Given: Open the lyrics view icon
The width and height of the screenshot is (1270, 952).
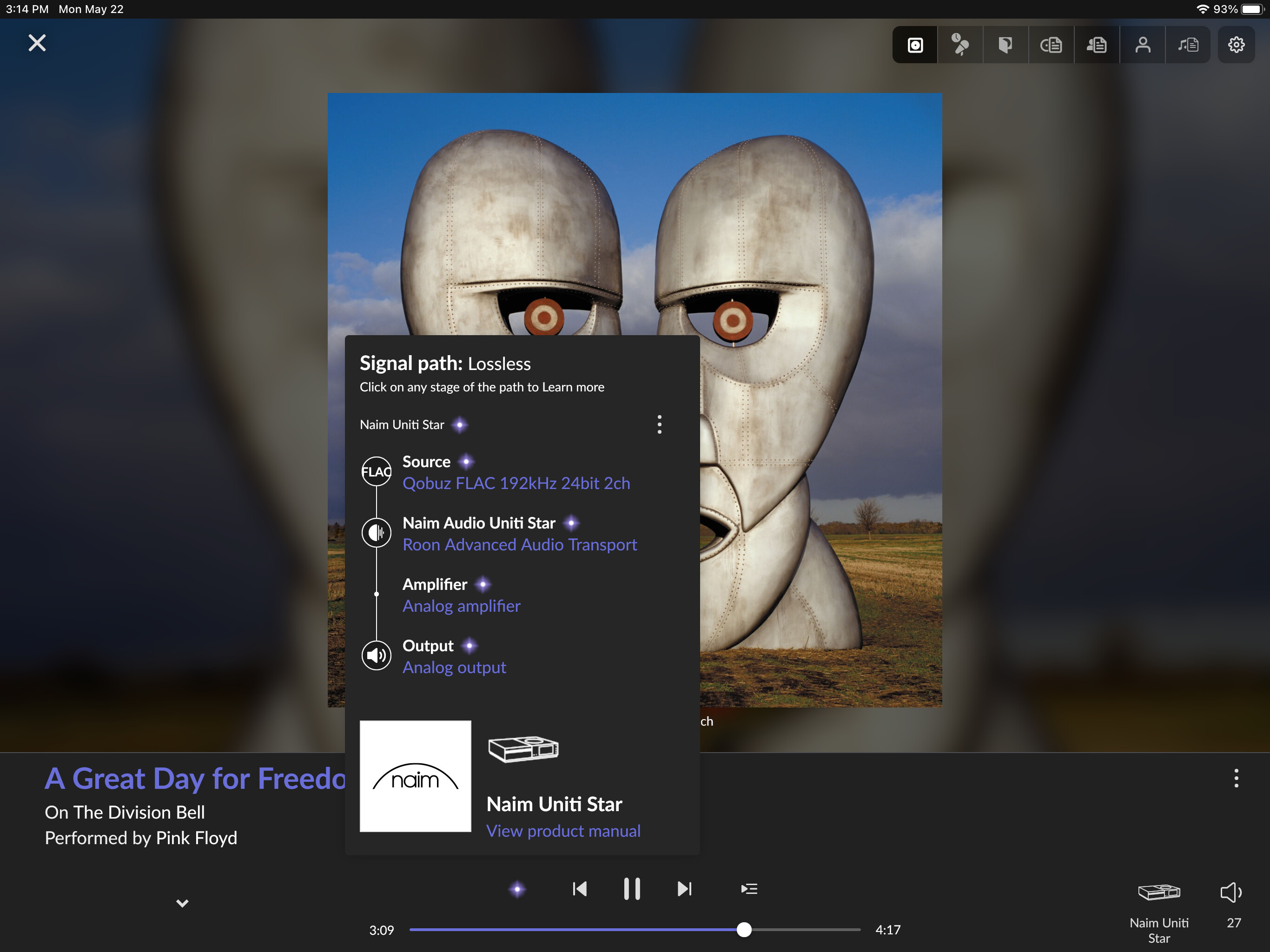Looking at the screenshot, I should coord(1188,45).
